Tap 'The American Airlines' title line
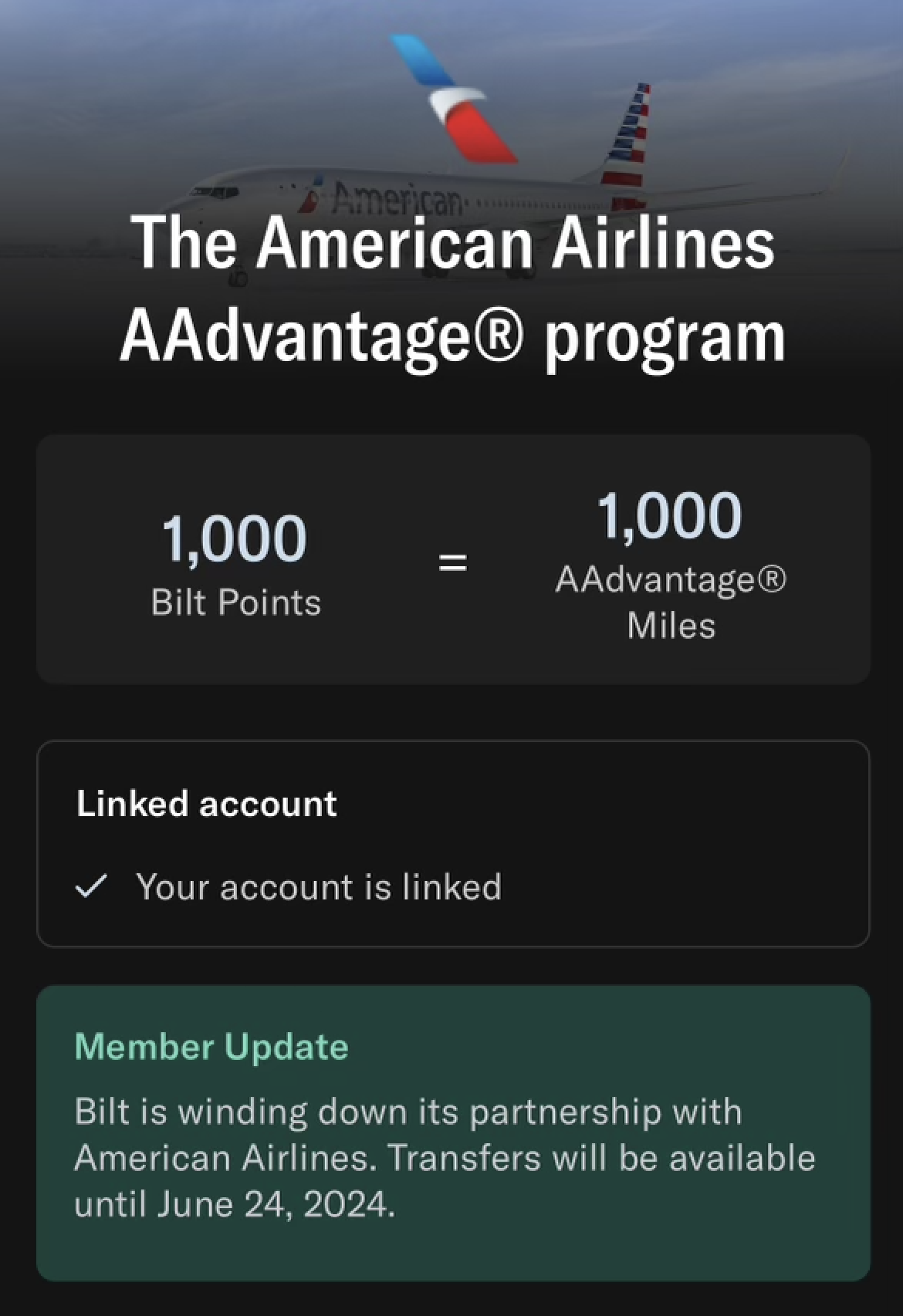 click(x=453, y=242)
